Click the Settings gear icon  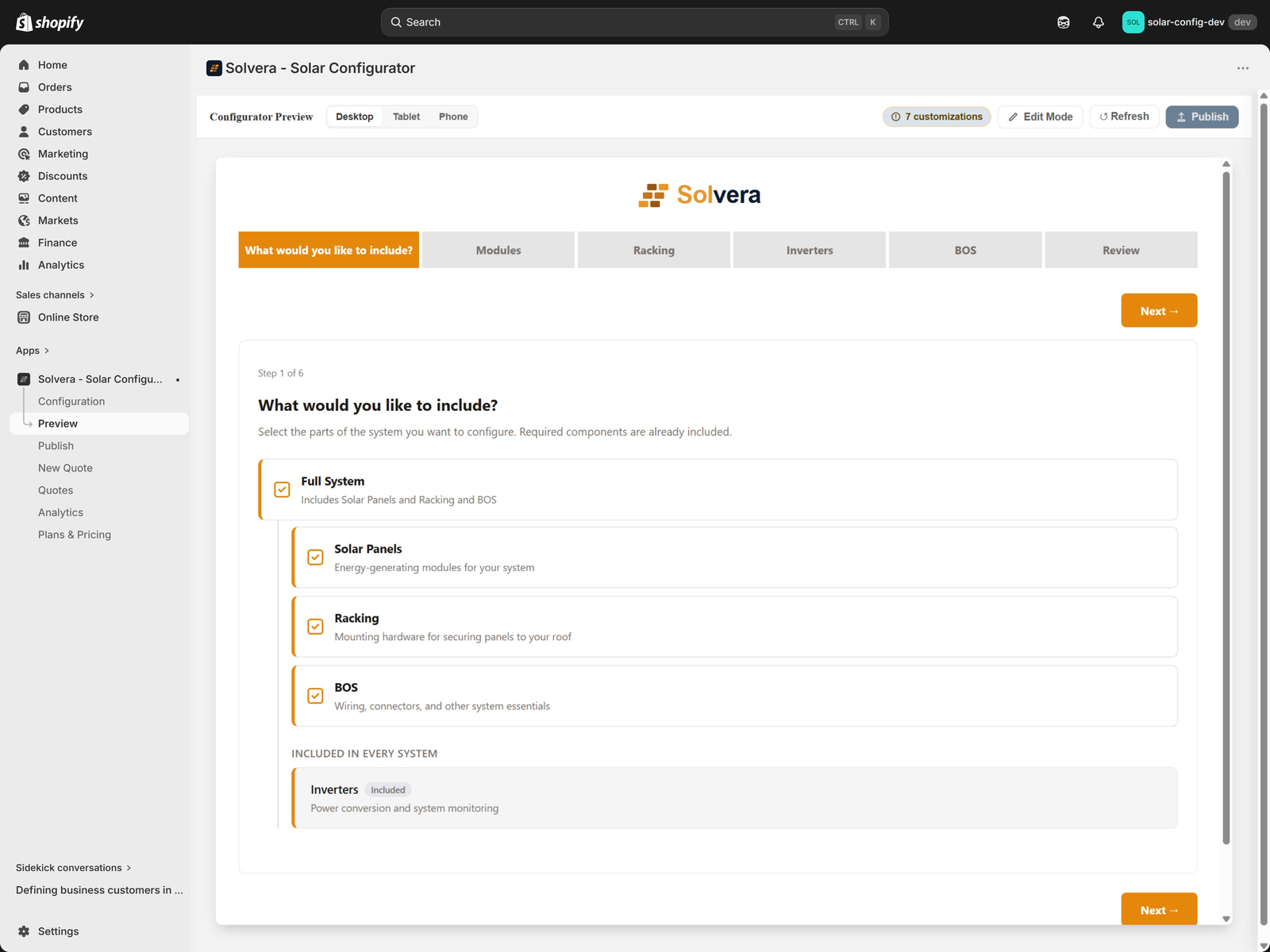pyautogui.click(x=24, y=931)
